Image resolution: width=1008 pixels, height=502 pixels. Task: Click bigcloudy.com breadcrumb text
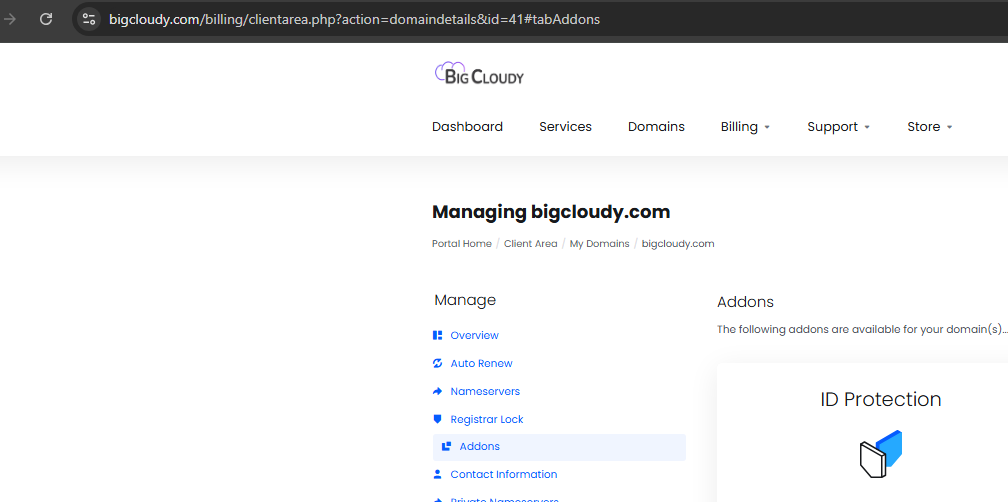click(x=678, y=244)
